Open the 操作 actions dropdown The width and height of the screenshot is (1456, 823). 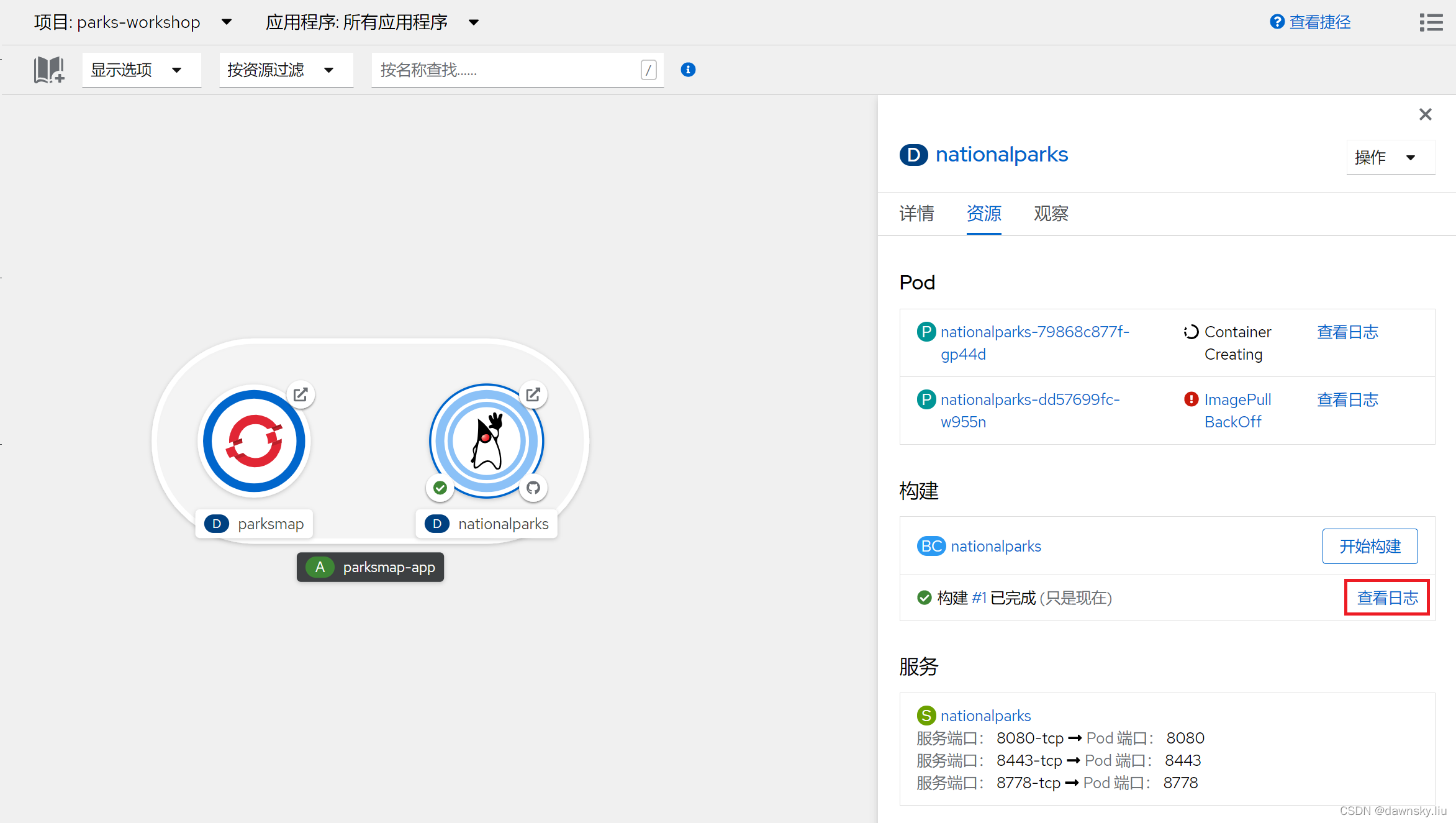1390,157
